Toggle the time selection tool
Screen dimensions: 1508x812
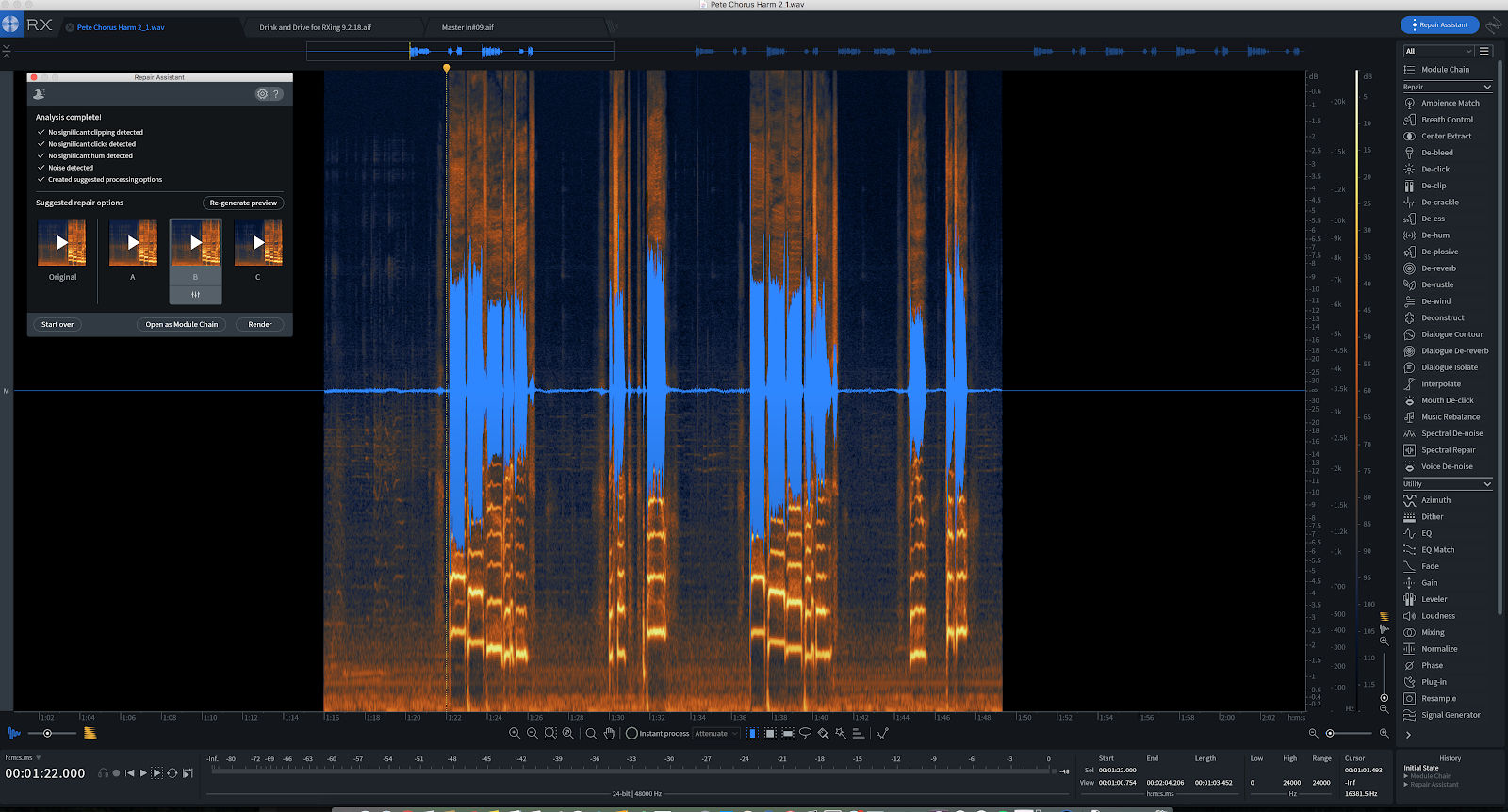(x=752, y=733)
